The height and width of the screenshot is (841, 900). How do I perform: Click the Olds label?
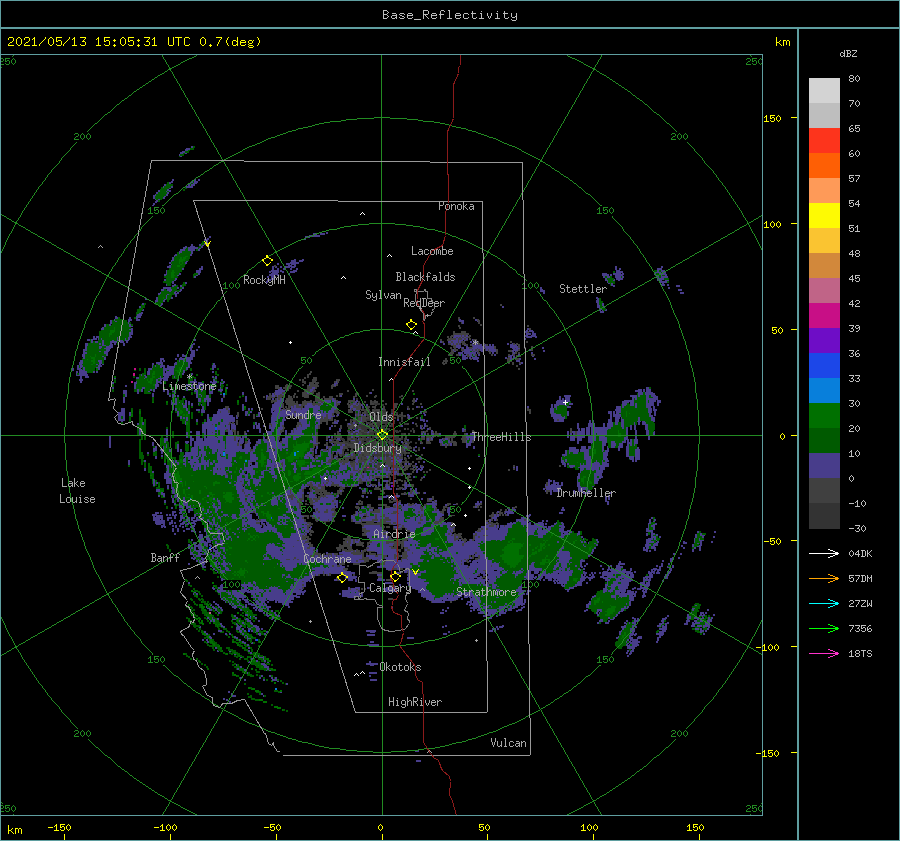(x=381, y=417)
